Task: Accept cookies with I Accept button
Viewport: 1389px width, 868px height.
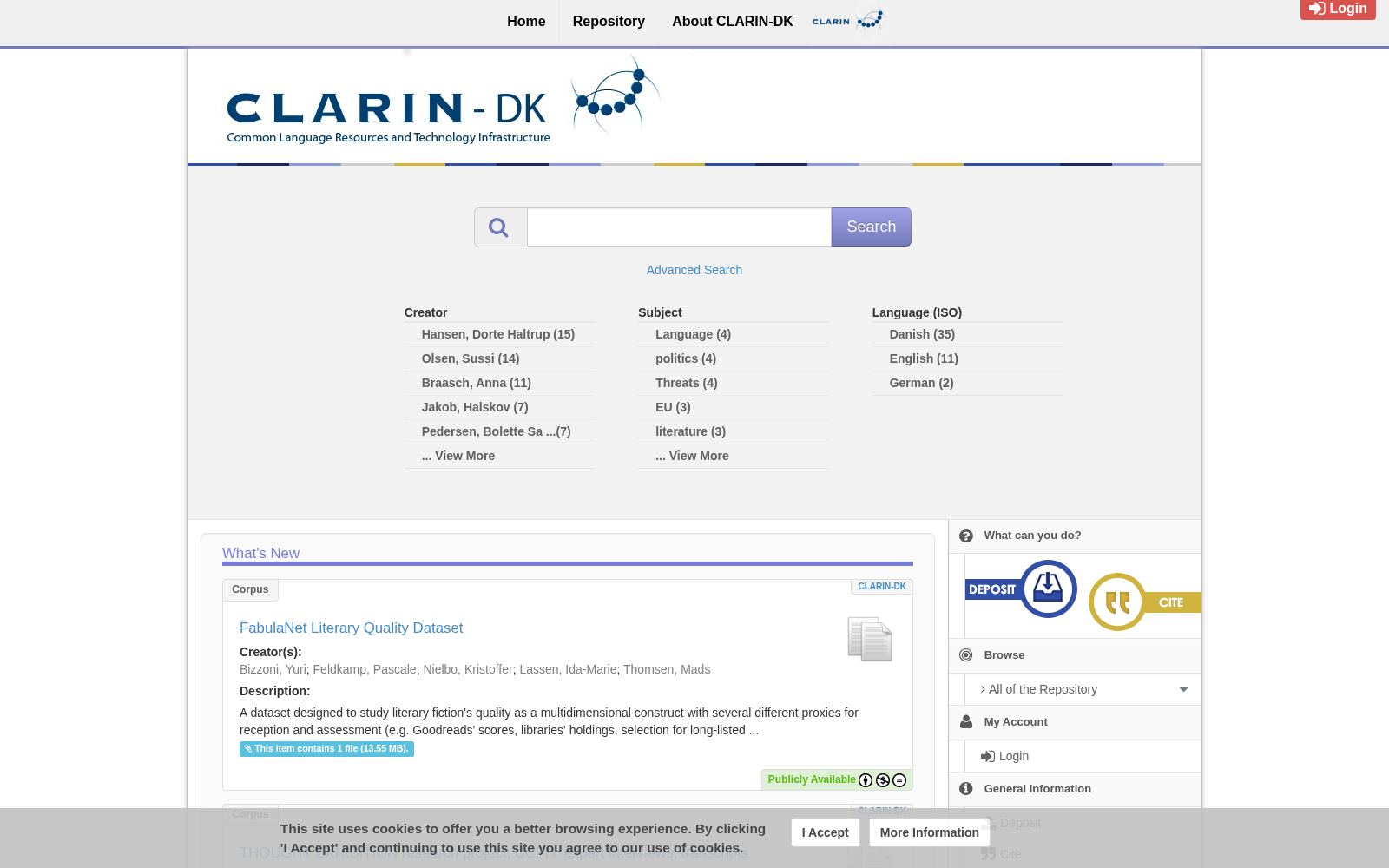Action: coord(826,832)
